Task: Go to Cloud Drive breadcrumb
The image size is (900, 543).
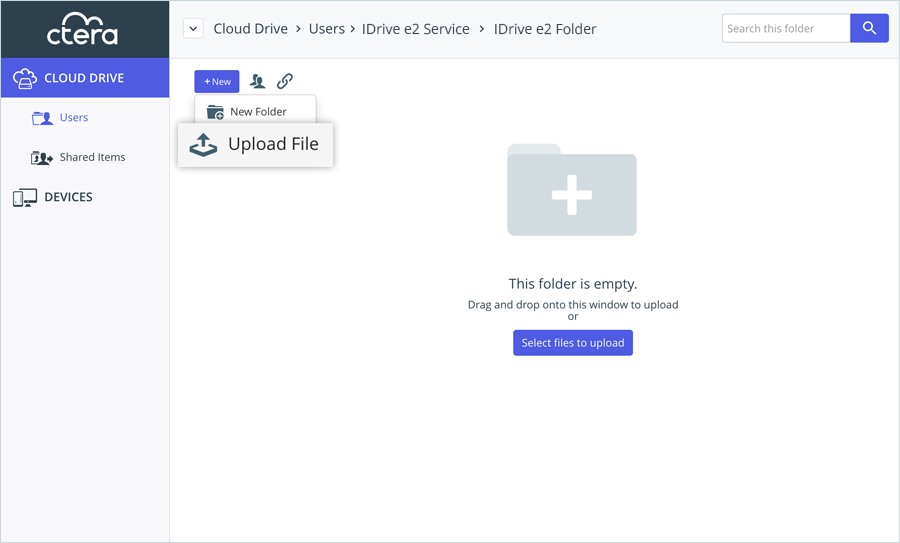Action: (250, 29)
